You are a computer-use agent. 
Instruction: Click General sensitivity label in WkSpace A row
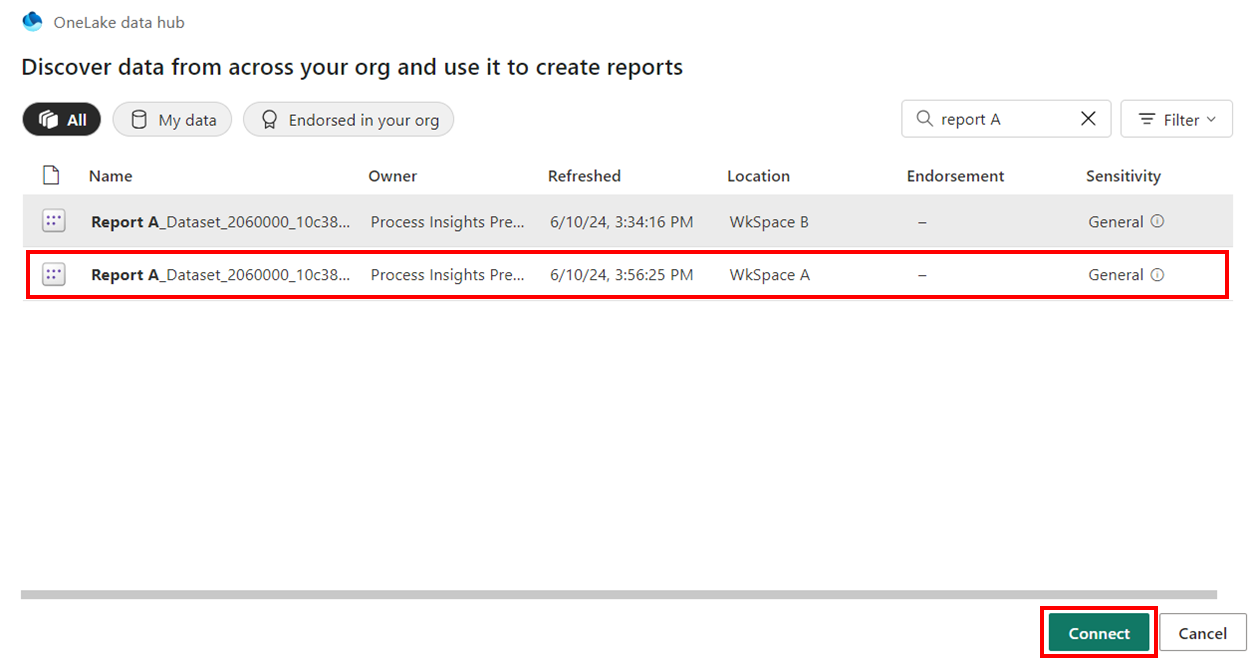(1115, 275)
